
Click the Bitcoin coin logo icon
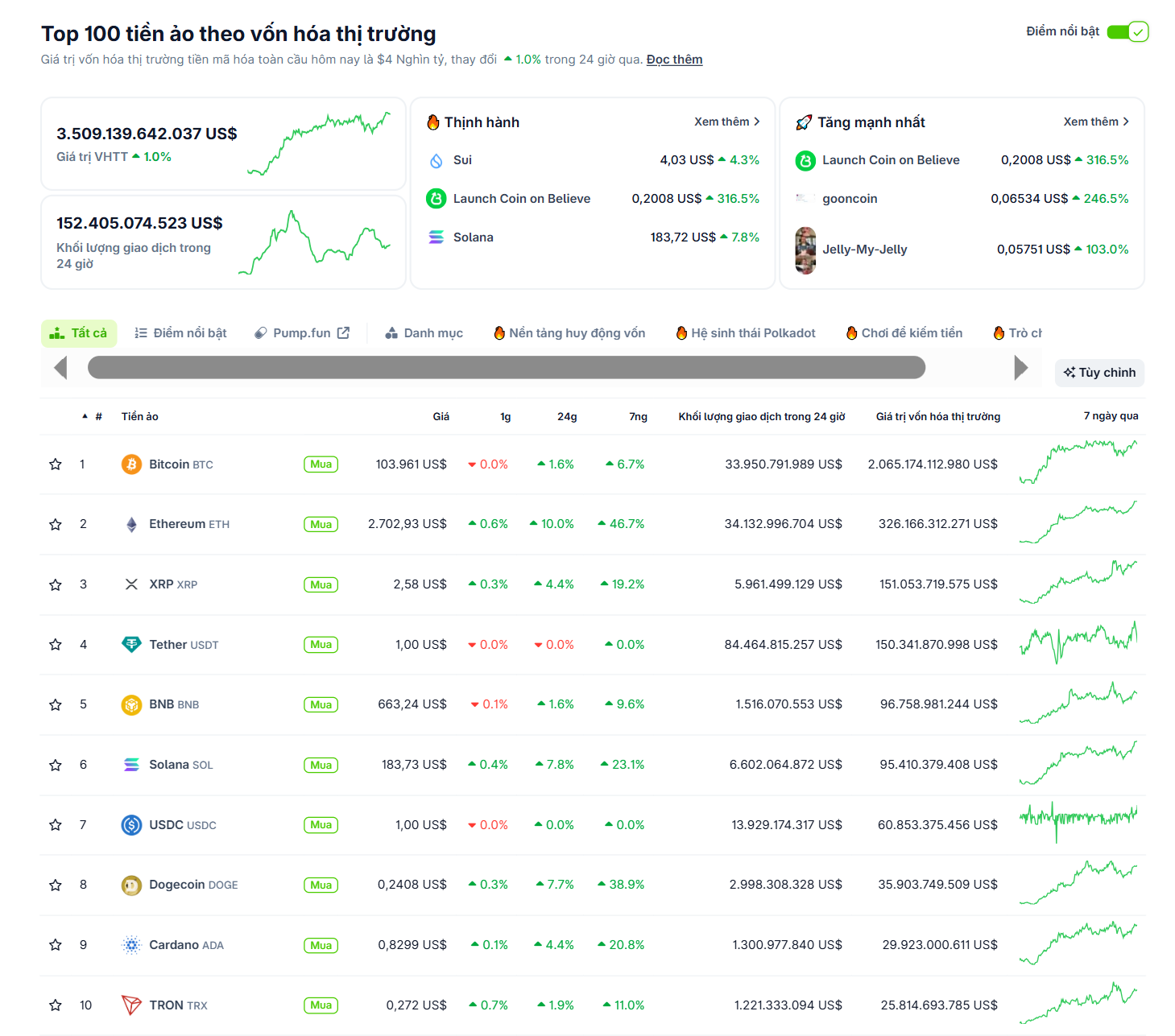coord(131,464)
